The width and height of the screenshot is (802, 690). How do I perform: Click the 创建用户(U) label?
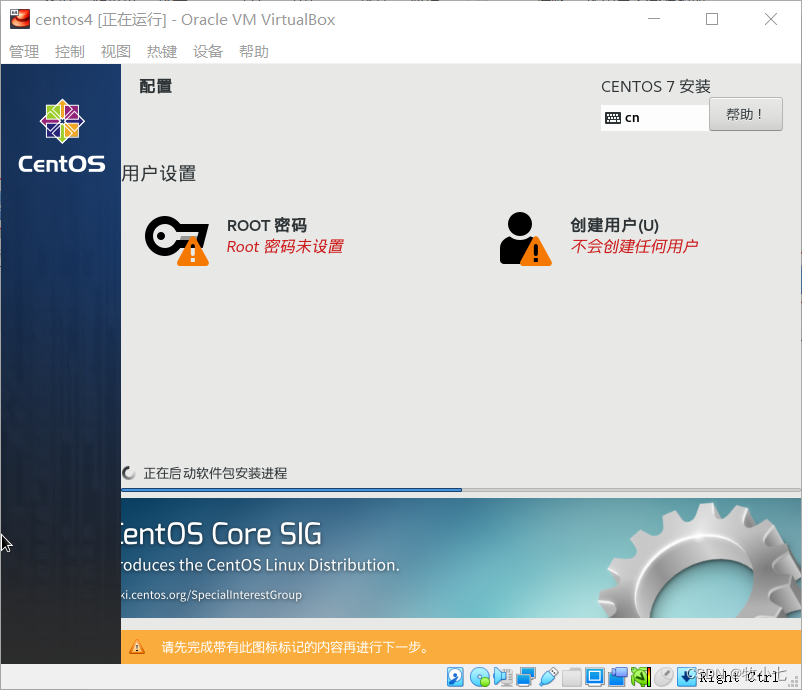click(614, 225)
